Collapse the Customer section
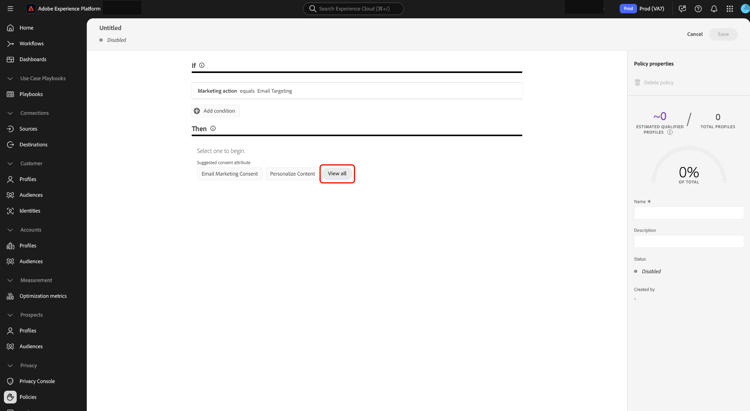 click(x=10, y=164)
